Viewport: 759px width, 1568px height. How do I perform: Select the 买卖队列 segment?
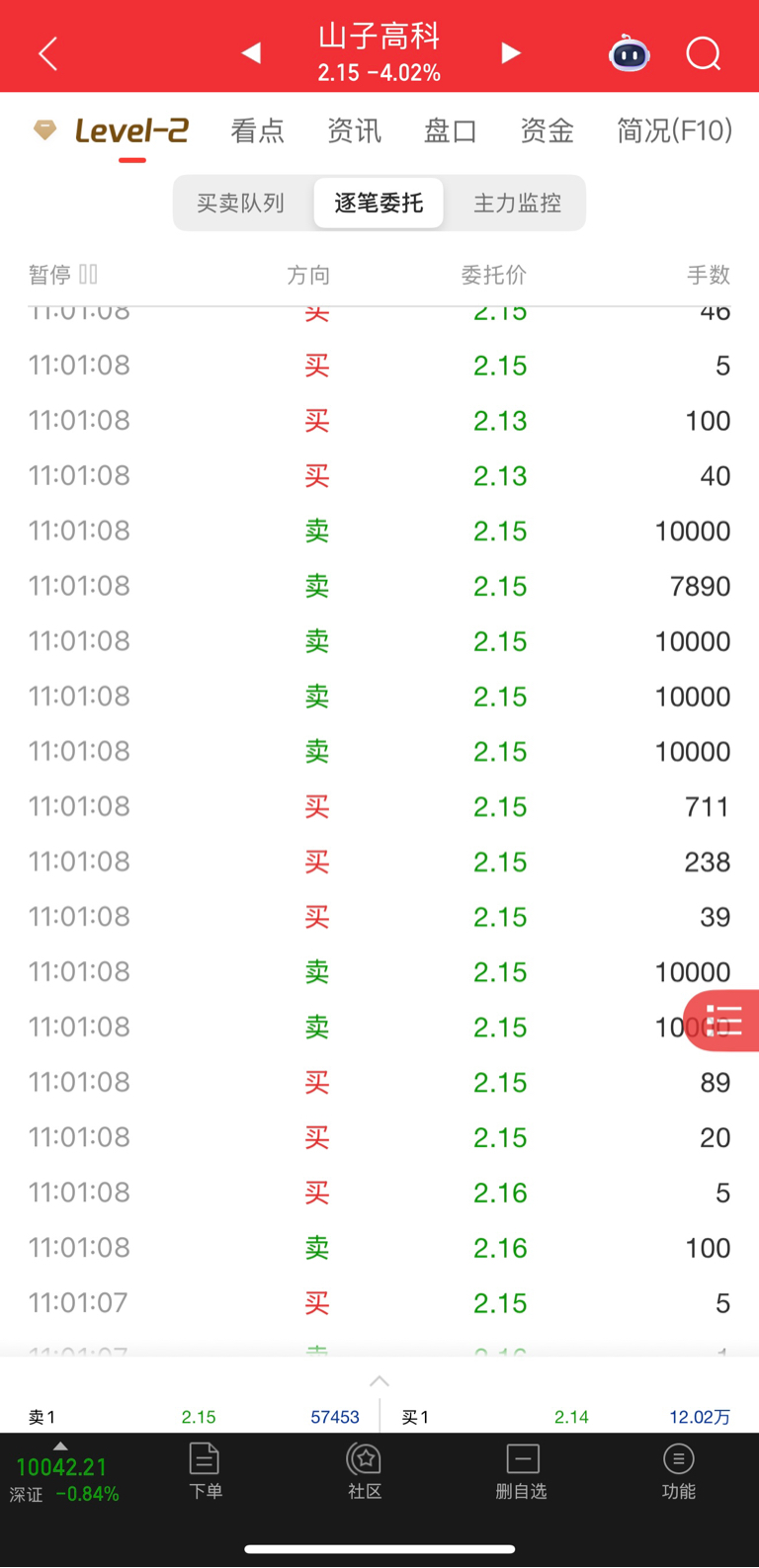(x=241, y=204)
